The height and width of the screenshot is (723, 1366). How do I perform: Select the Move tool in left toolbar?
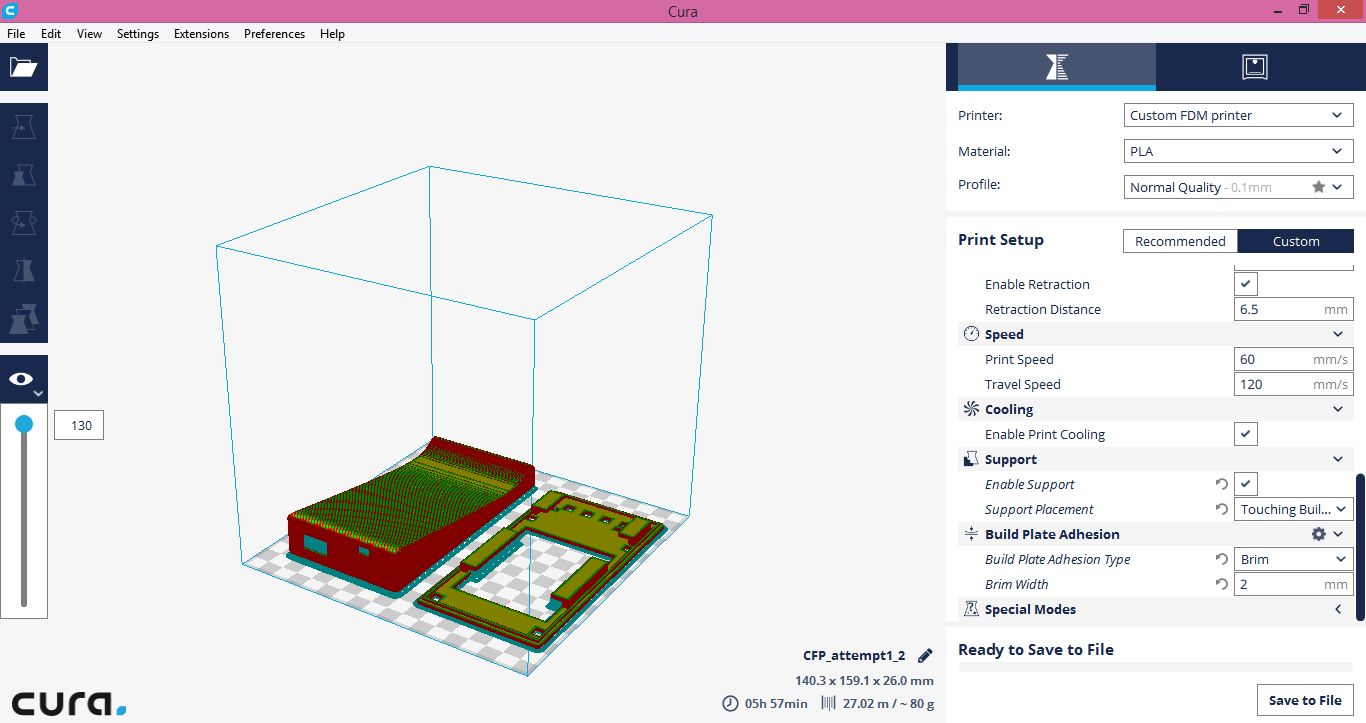[23, 127]
